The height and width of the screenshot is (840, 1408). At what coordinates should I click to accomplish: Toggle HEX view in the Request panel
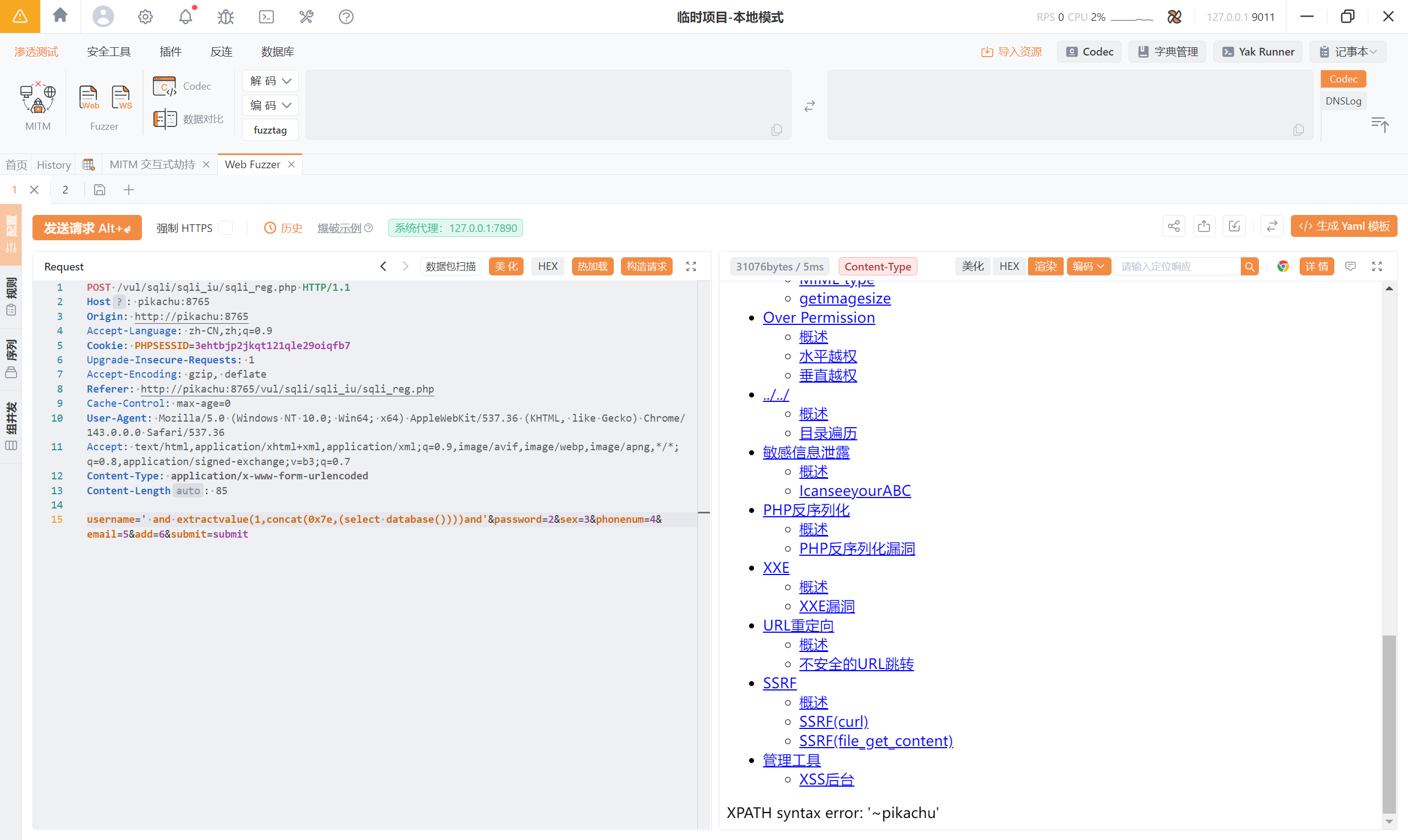pyautogui.click(x=547, y=266)
